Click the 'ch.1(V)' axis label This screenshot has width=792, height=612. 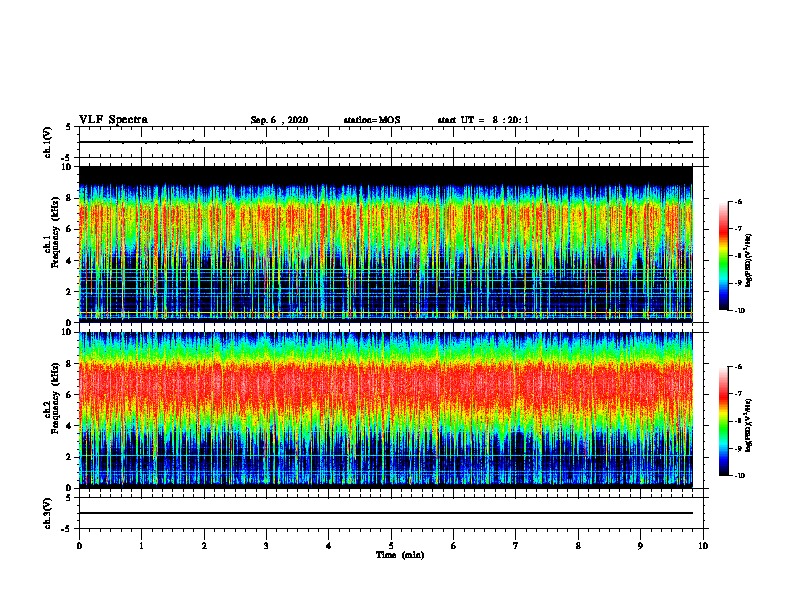(48, 142)
